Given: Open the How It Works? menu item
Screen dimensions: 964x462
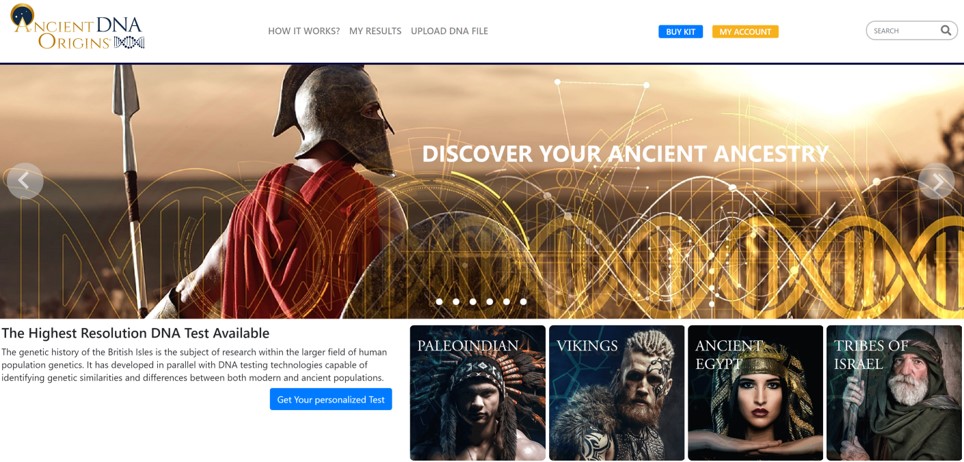Looking at the screenshot, I should pos(304,31).
